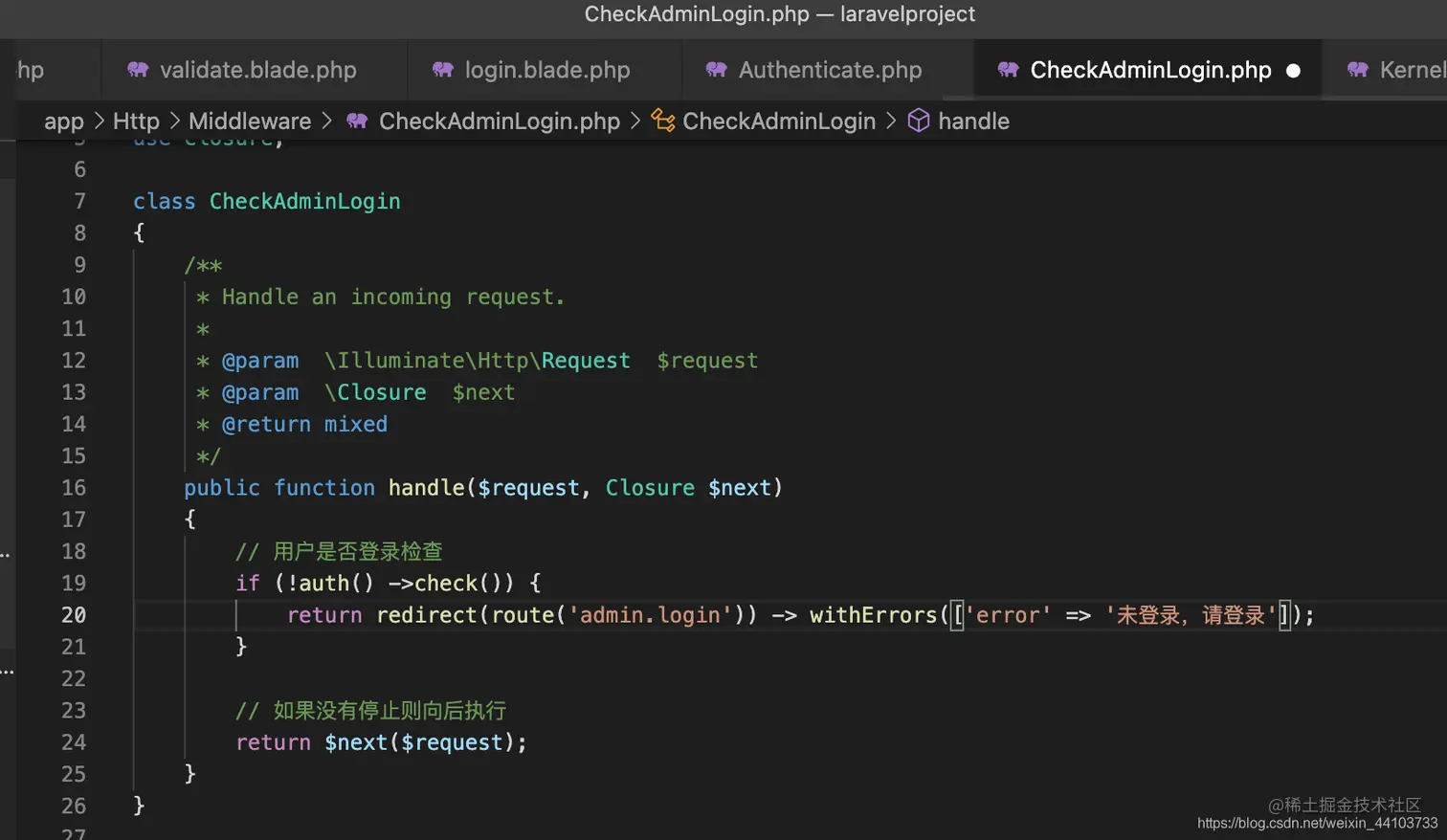Click 'Handle an incoming request.' docblock text
The height and width of the screenshot is (840, 1447).
click(x=393, y=298)
